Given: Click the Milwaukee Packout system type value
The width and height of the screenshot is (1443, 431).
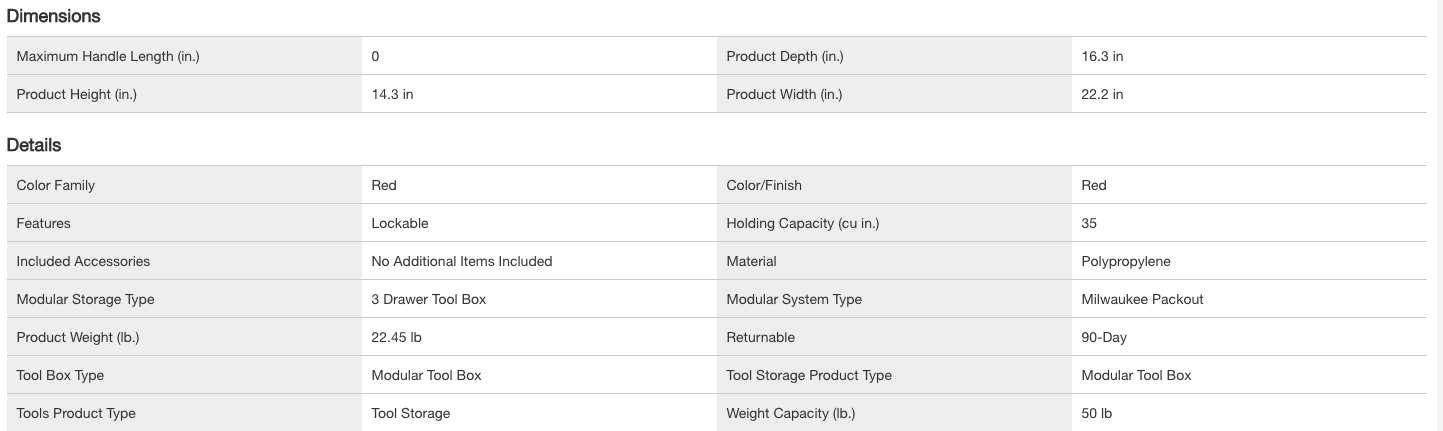Looking at the screenshot, I should pyautogui.click(x=1142, y=299).
